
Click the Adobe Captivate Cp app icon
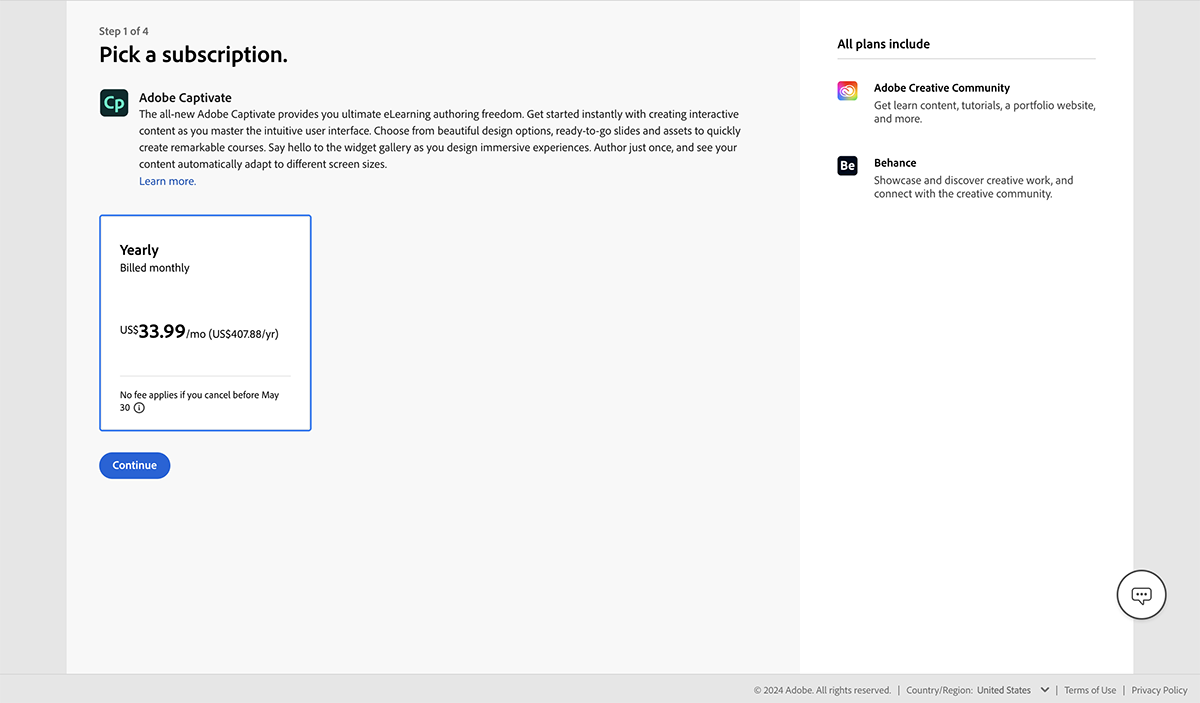tap(113, 102)
